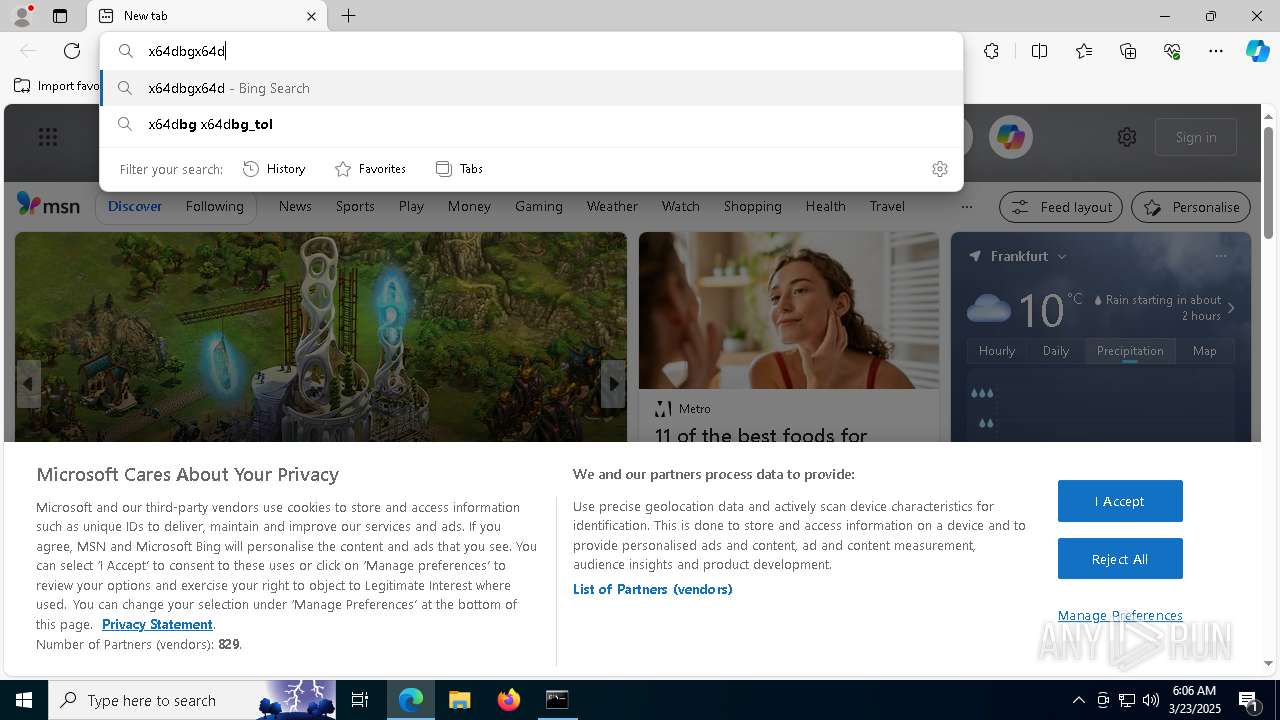The image size is (1280, 720).
Task: Select the 'x64dbg x64dbg_tol' suggestion
Action: tap(531, 124)
